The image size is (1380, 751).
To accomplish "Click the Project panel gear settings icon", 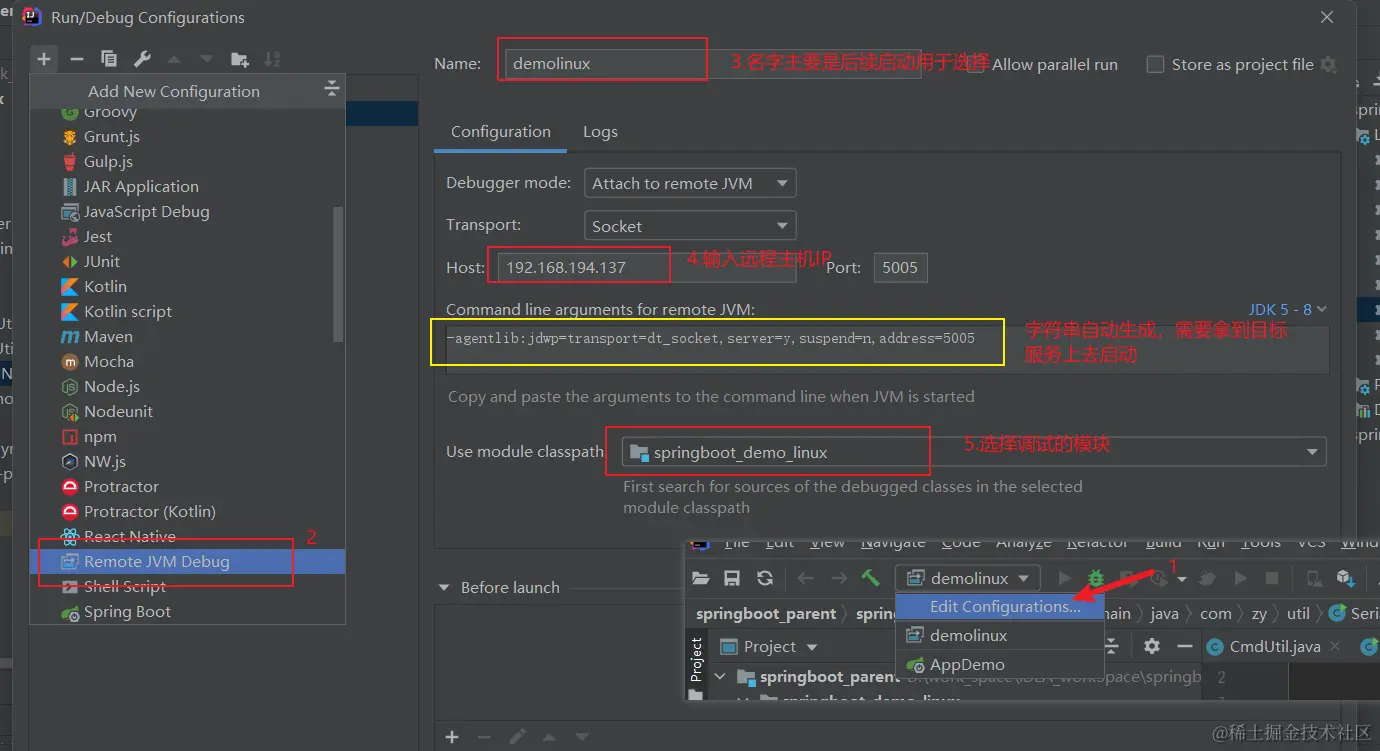I will 1152,646.
